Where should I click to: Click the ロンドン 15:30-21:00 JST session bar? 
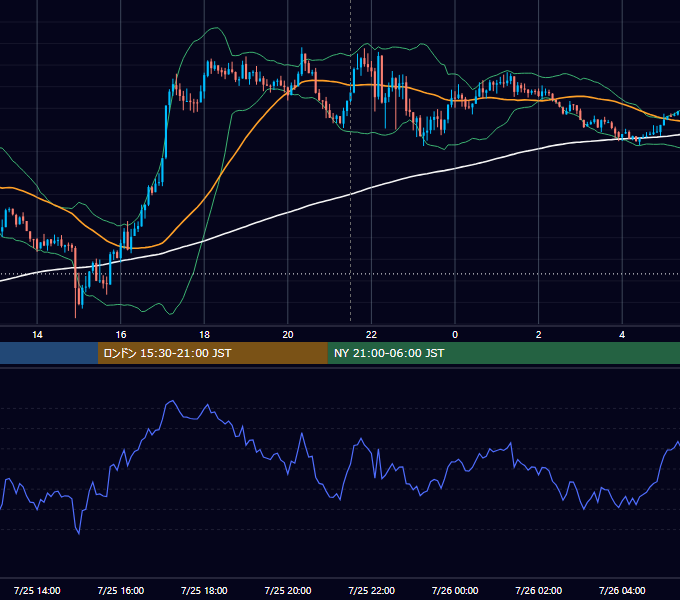pos(212,353)
